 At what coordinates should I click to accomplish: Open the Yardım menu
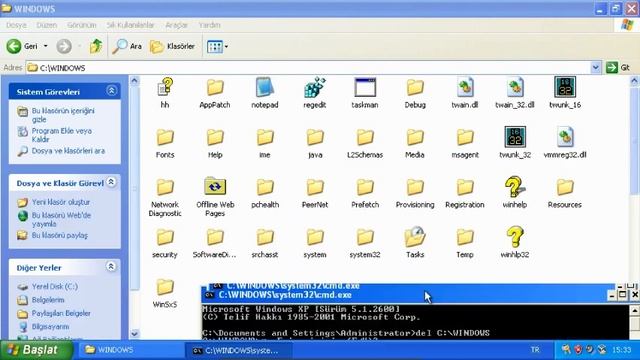tap(209, 25)
